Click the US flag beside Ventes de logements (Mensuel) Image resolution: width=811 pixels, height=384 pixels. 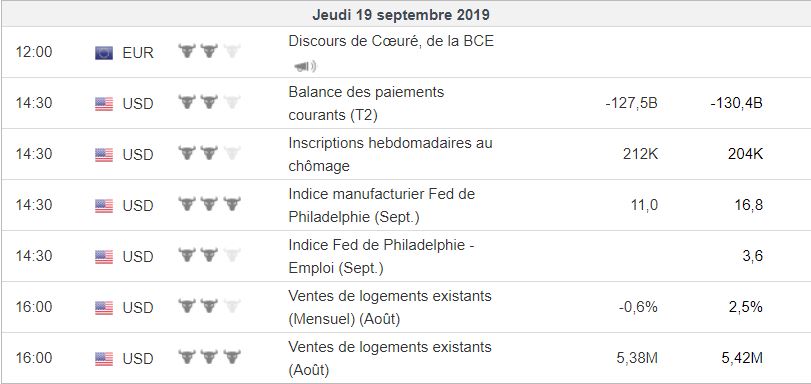(104, 308)
